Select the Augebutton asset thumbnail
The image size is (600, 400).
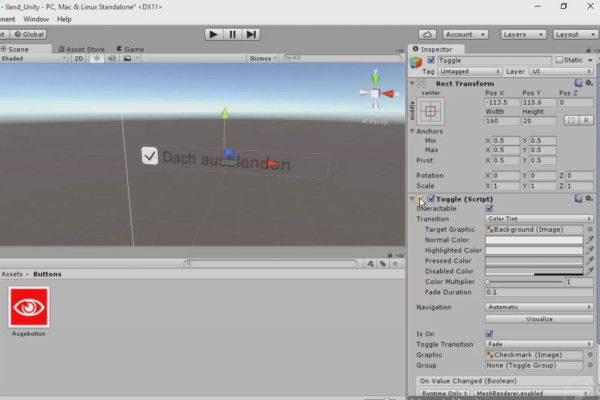tap(29, 307)
